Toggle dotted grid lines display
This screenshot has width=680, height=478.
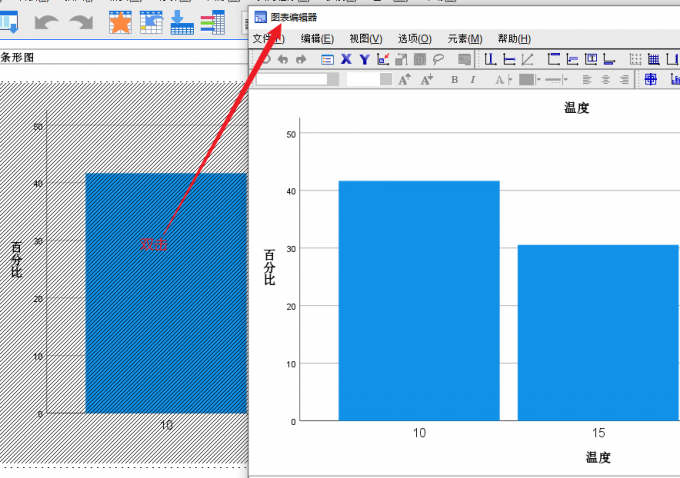click(x=635, y=59)
